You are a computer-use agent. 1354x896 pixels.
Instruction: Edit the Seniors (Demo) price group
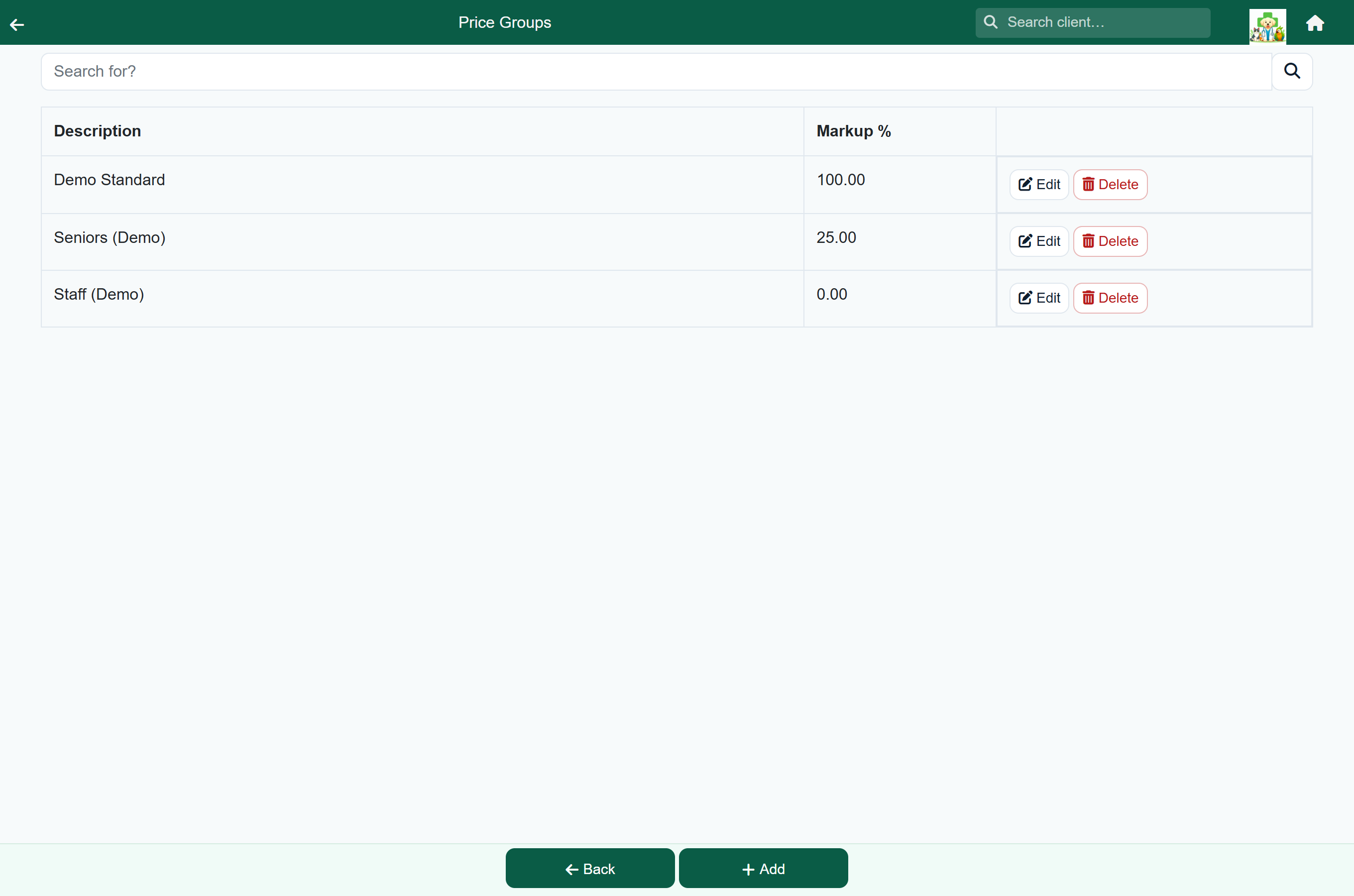[x=1038, y=241]
